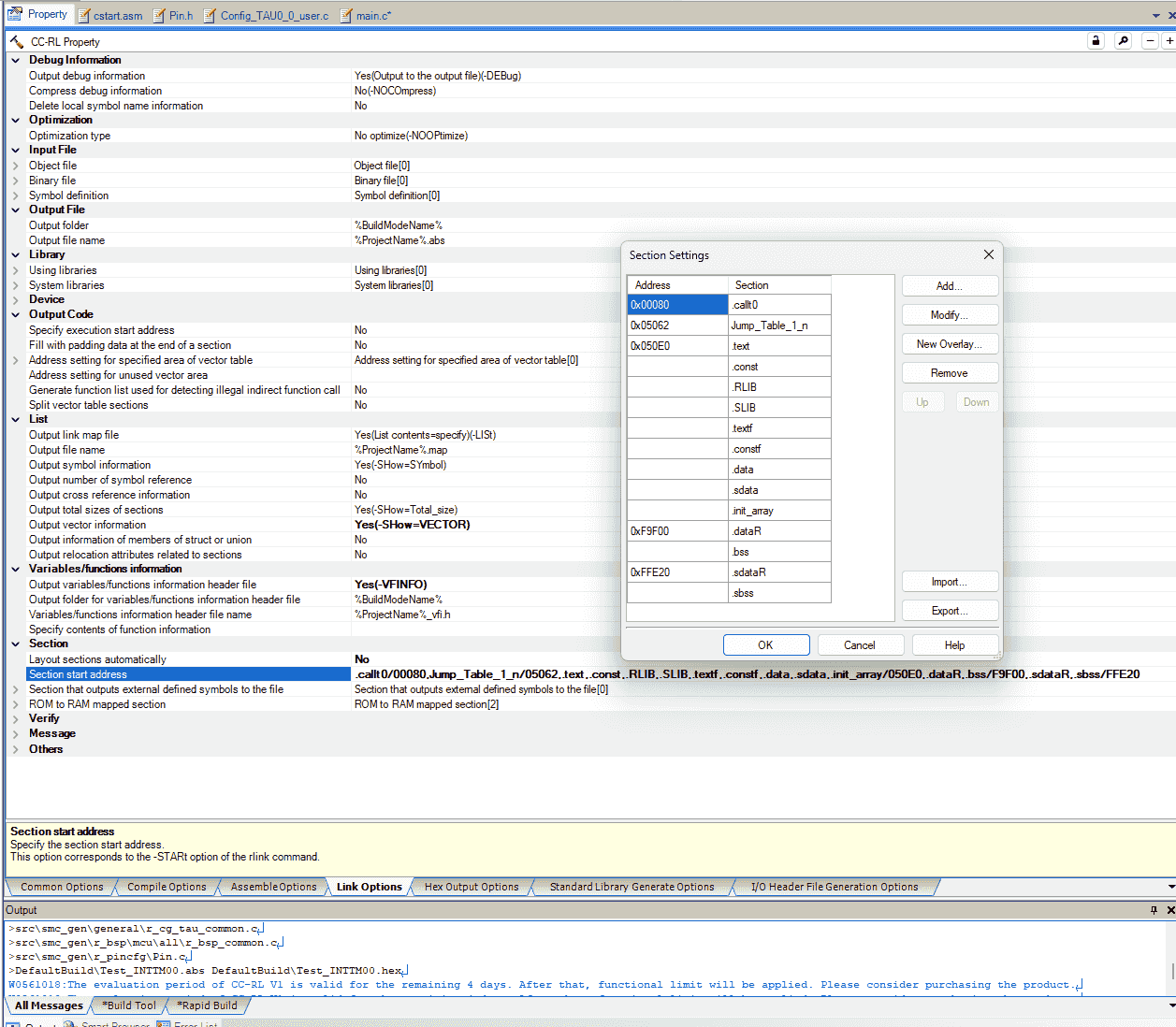This screenshot has width=1176, height=1027.
Task: Pin the Output panel
Action: (1154, 910)
